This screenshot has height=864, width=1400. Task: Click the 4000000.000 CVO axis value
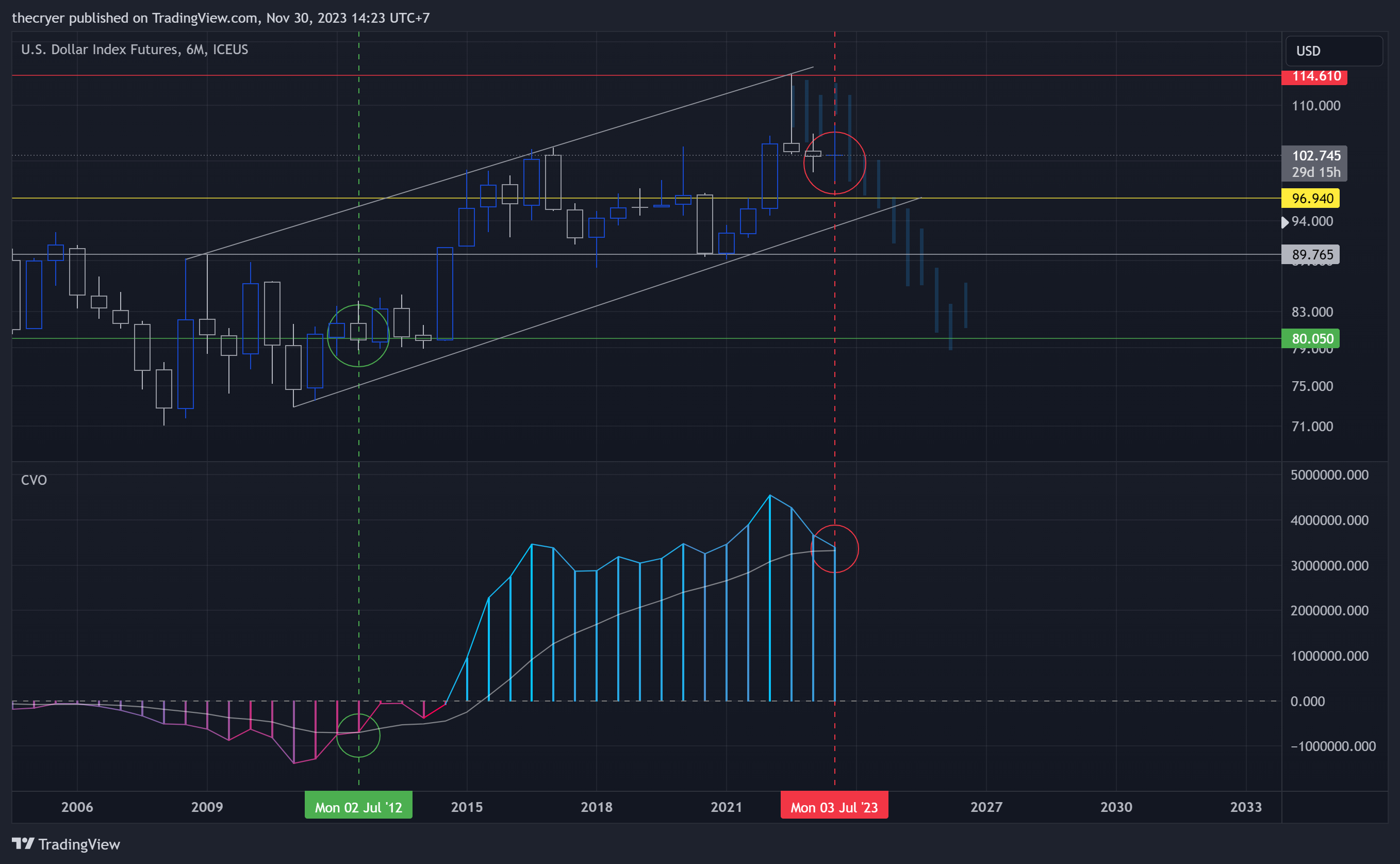(1329, 520)
